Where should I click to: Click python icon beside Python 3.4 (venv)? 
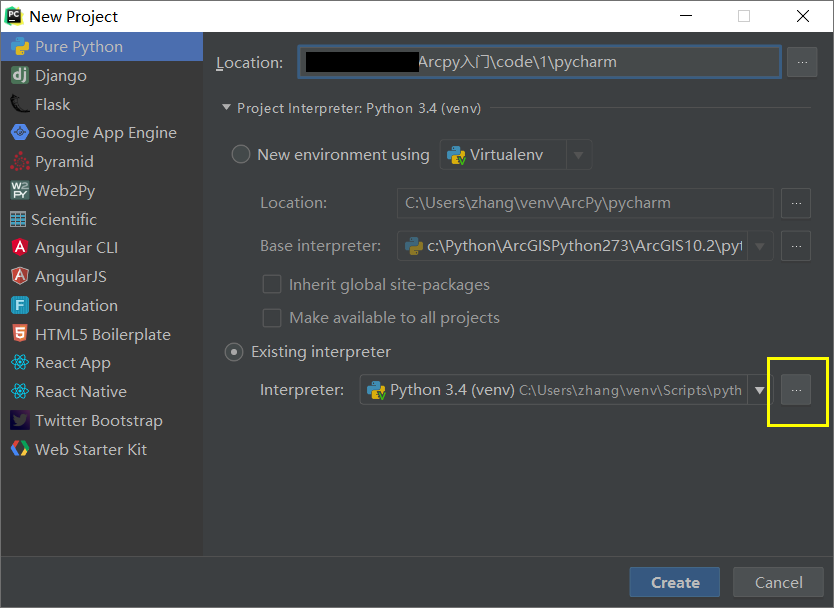coord(376,390)
